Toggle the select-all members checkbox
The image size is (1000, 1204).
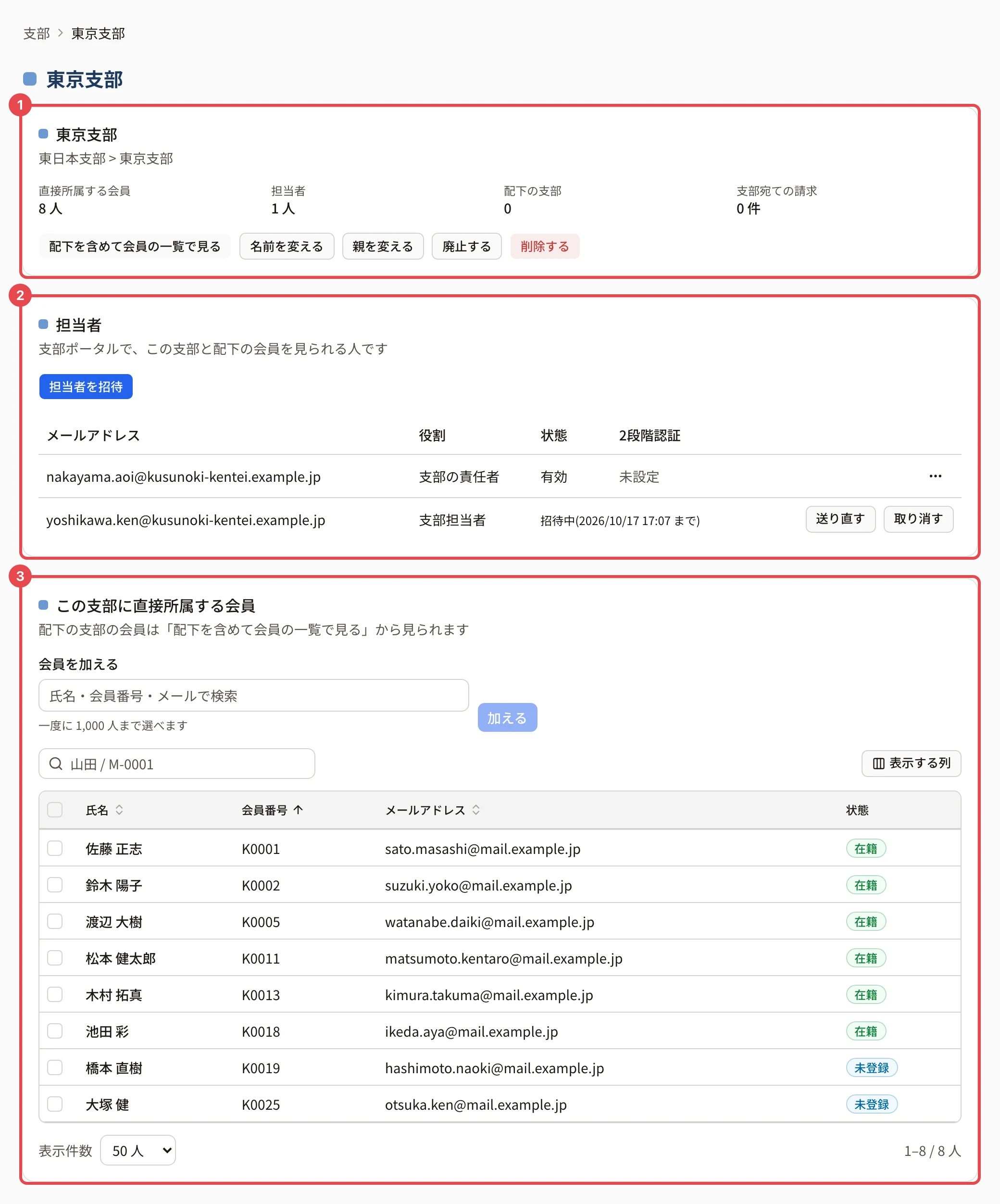(x=55, y=810)
